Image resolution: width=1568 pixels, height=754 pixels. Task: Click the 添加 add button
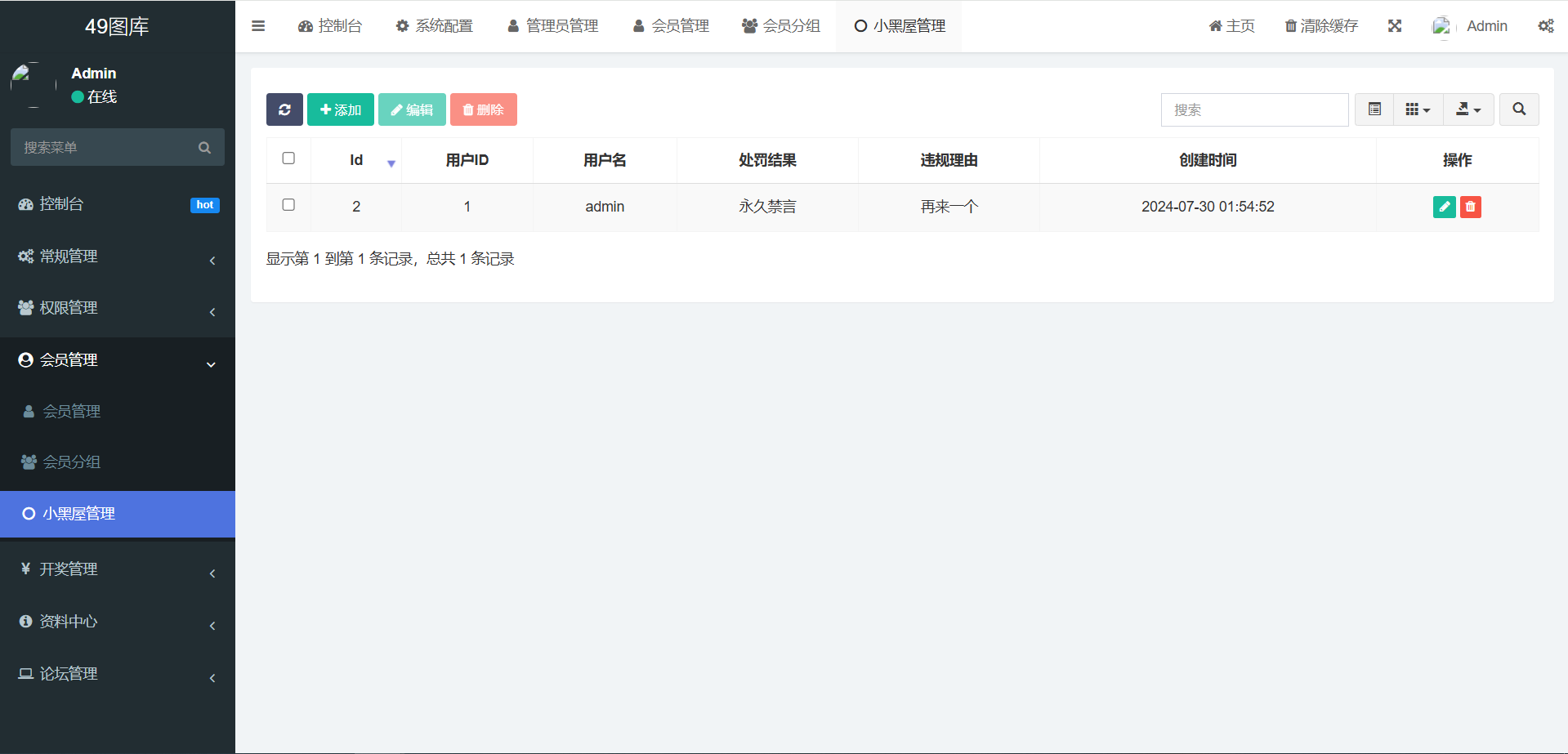coord(341,109)
